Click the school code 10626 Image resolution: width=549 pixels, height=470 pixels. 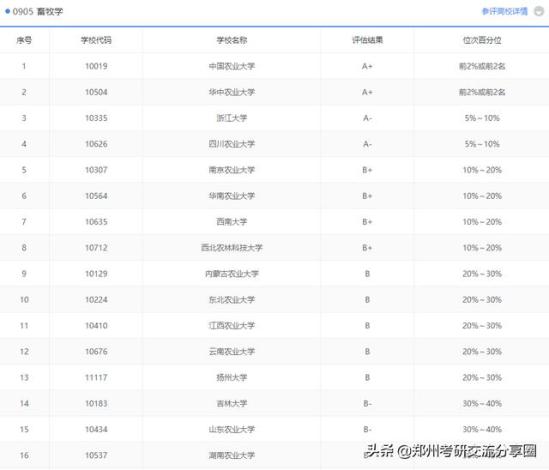pos(96,144)
